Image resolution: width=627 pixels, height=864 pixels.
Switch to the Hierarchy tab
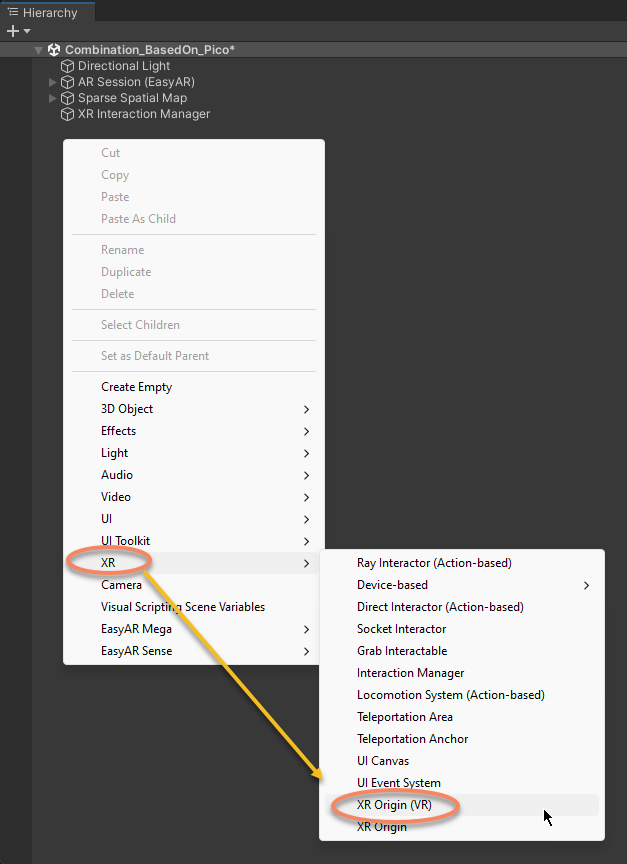coord(48,12)
